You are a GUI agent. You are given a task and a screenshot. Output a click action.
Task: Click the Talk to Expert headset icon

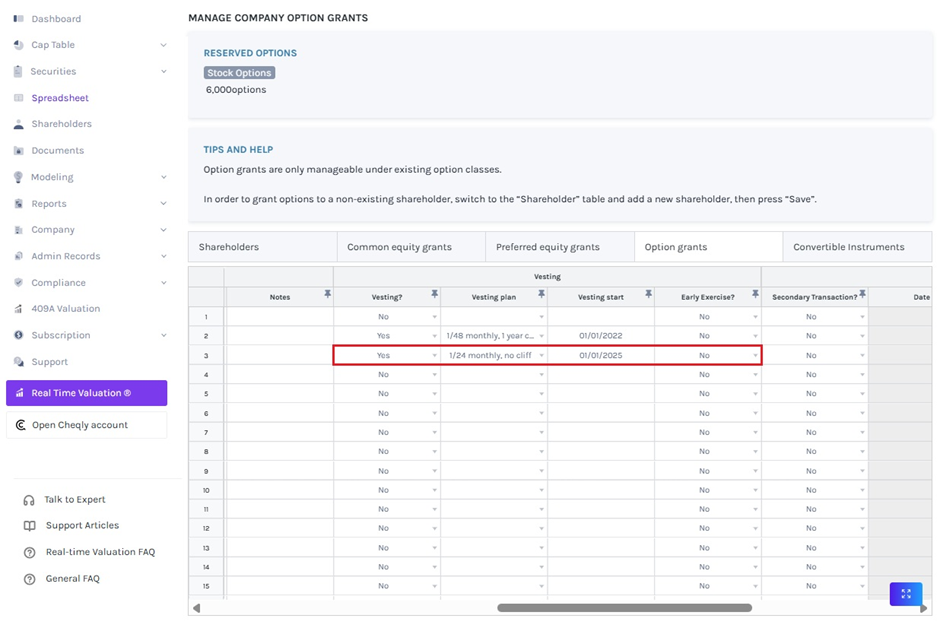29,500
